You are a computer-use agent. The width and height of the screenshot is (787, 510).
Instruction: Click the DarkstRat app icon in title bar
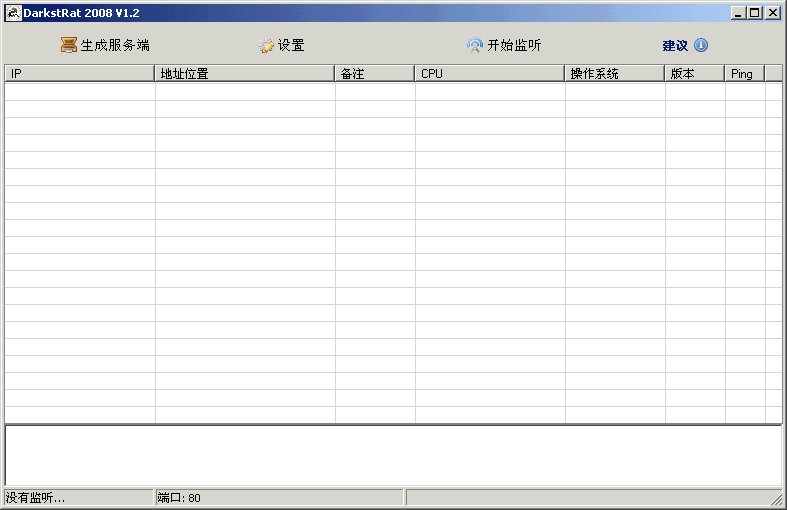click(x=15, y=12)
